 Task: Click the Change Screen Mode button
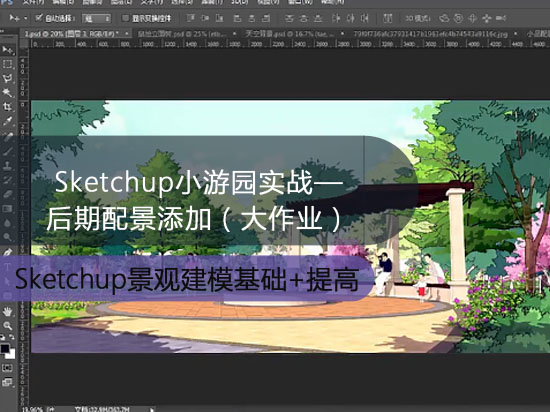click(x=7, y=382)
